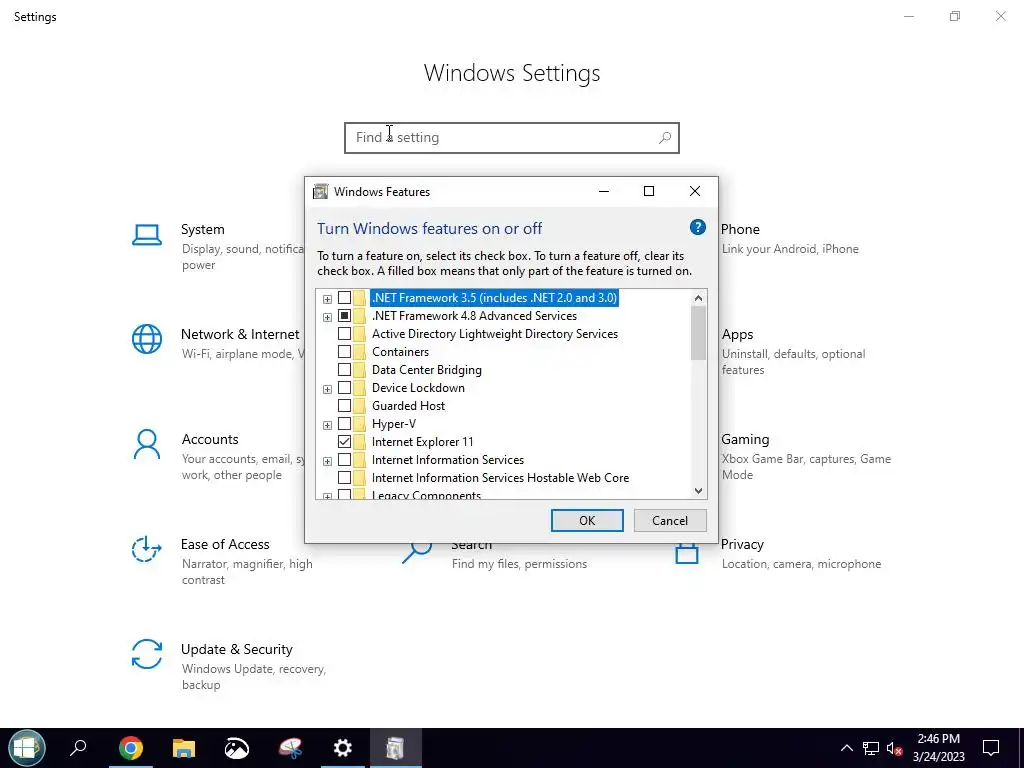1024x768 pixels.
Task: Uncheck Internet Explorer 11
Action: [x=344, y=441]
